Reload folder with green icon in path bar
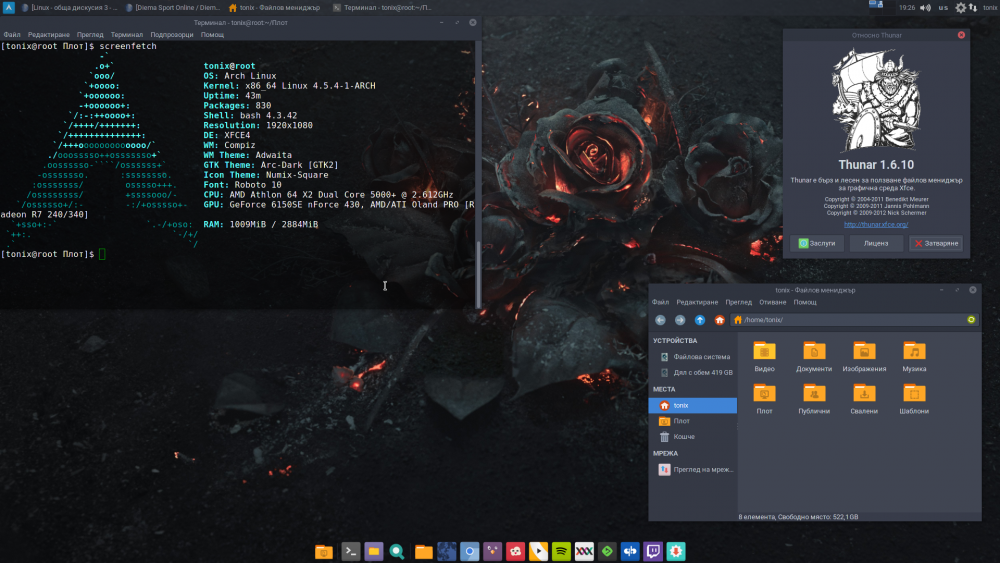The image size is (1000, 563). [971, 319]
